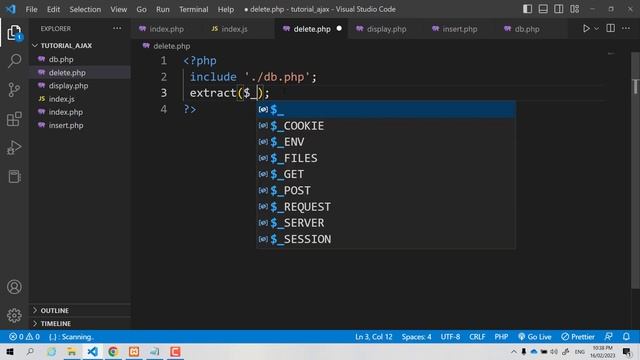The height and width of the screenshot is (360, 640).
Task: Open the Run and Debug view
Action: (14, 147)
